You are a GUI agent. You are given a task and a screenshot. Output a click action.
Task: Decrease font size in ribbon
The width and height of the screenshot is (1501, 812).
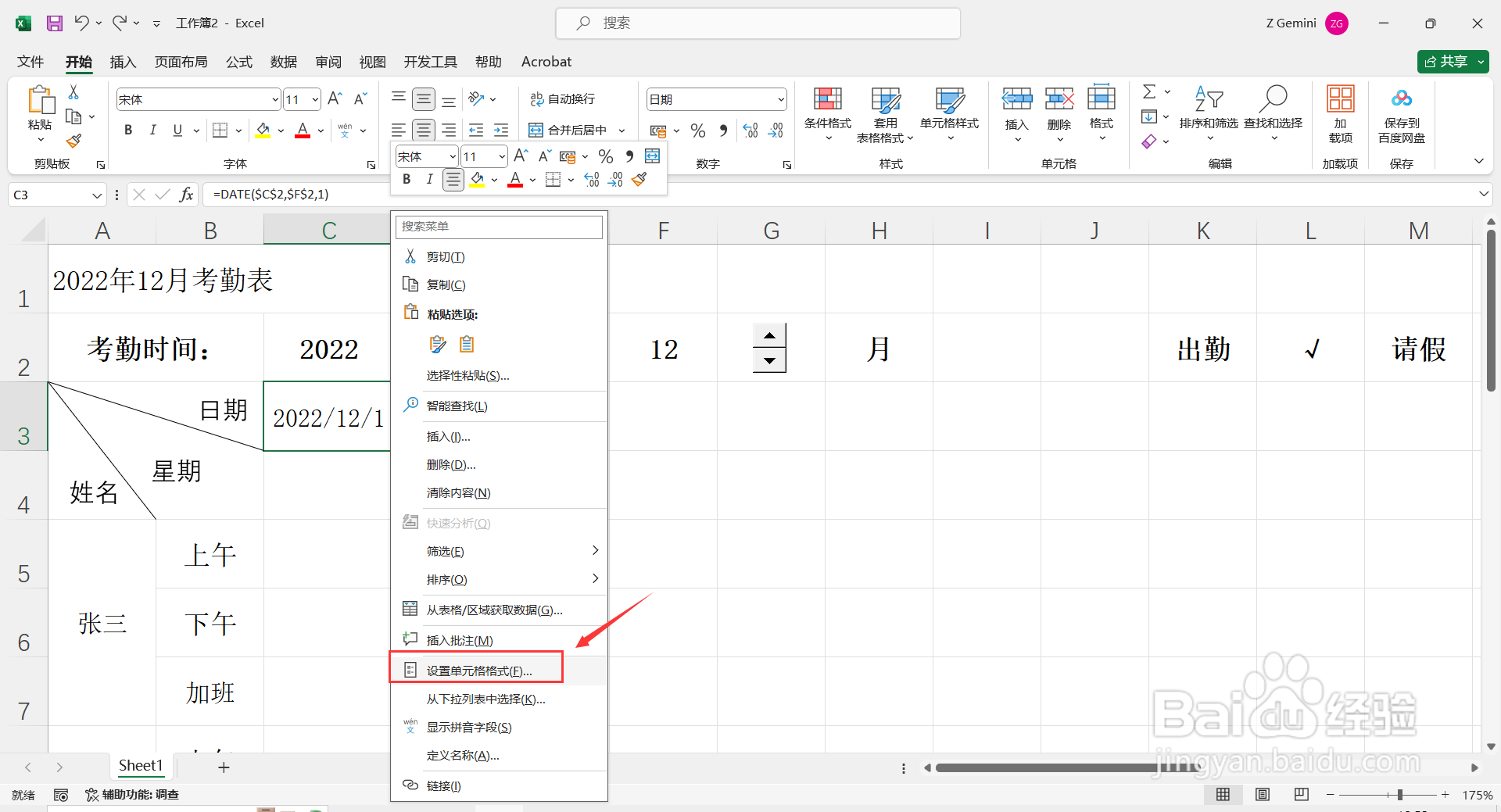pyautogui.click(x=360, y=98)
